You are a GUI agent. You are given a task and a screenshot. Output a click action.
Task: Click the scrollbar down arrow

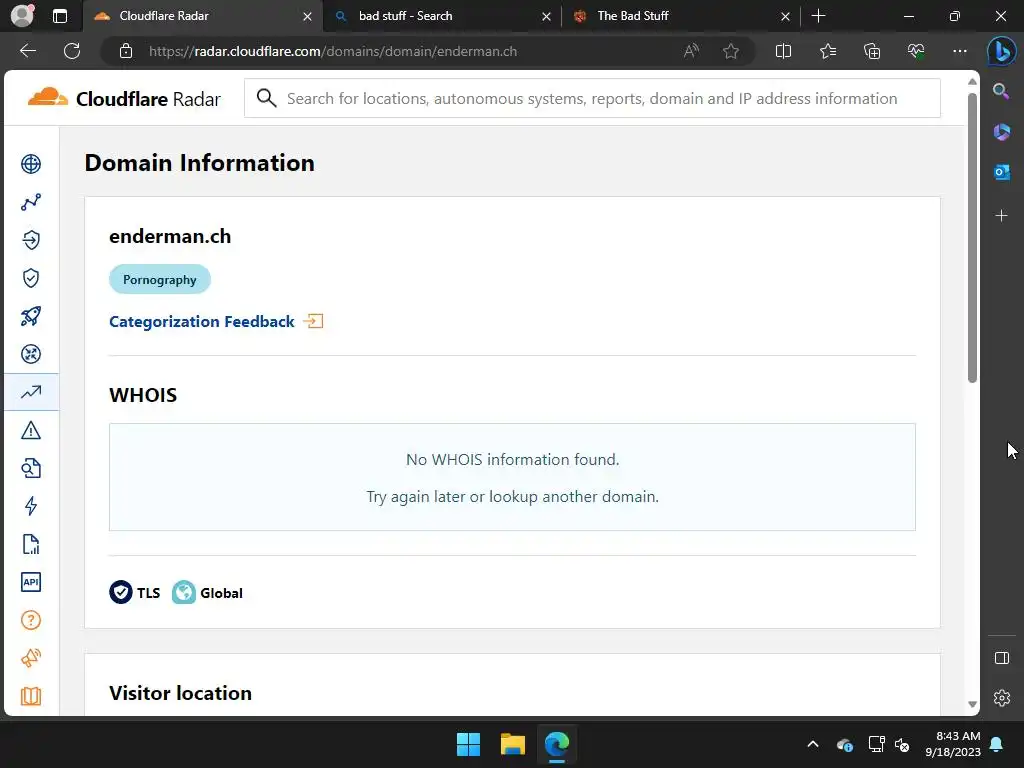coord(972,704)
